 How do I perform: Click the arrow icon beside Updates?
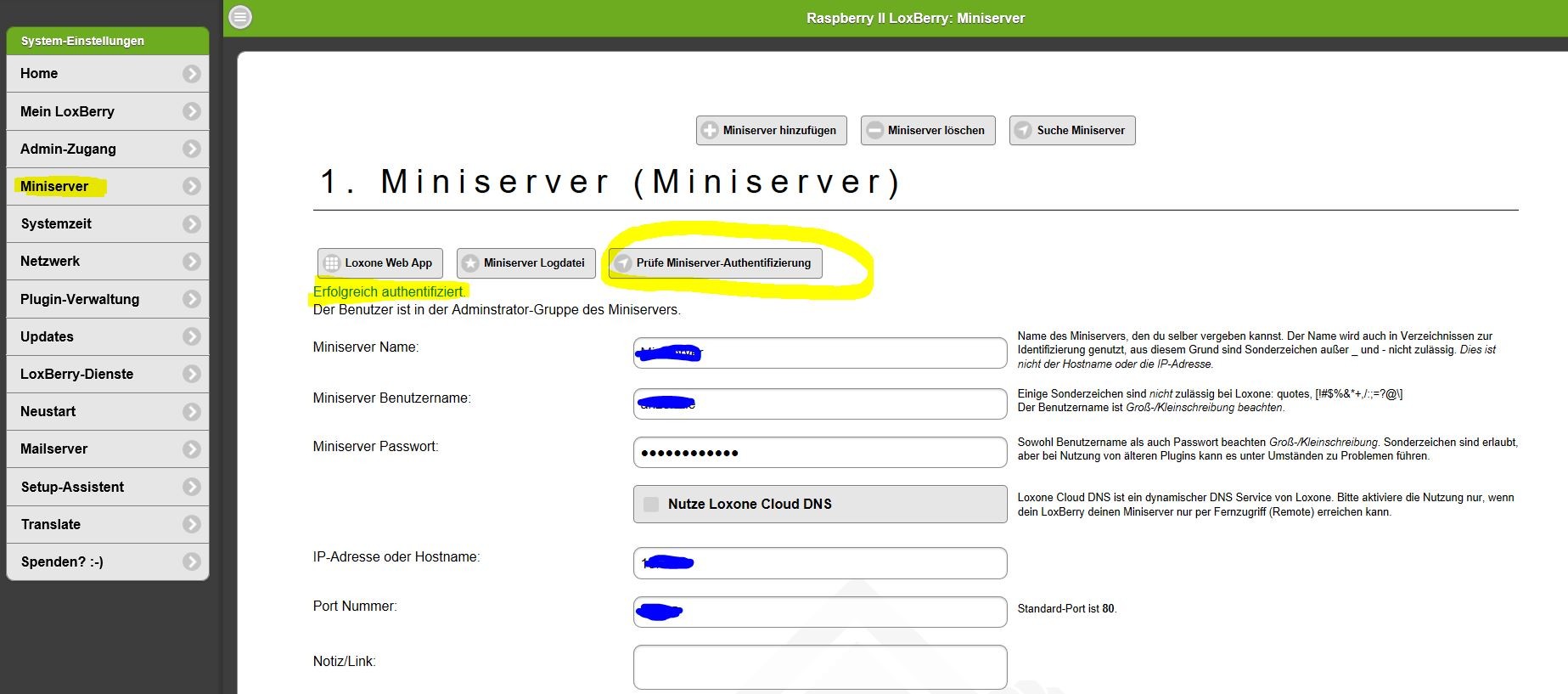click(x=192, y=336)
